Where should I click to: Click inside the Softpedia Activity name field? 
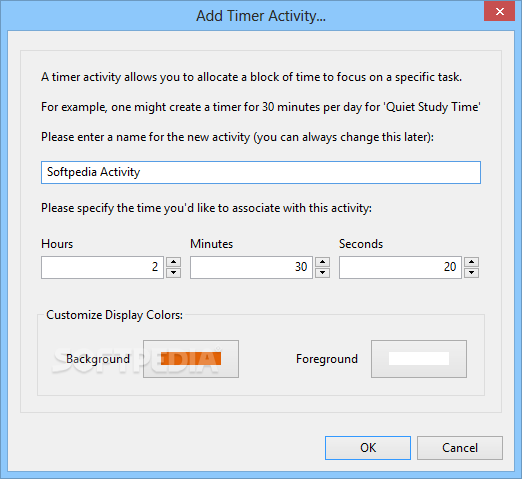click(x=261, y=172)
